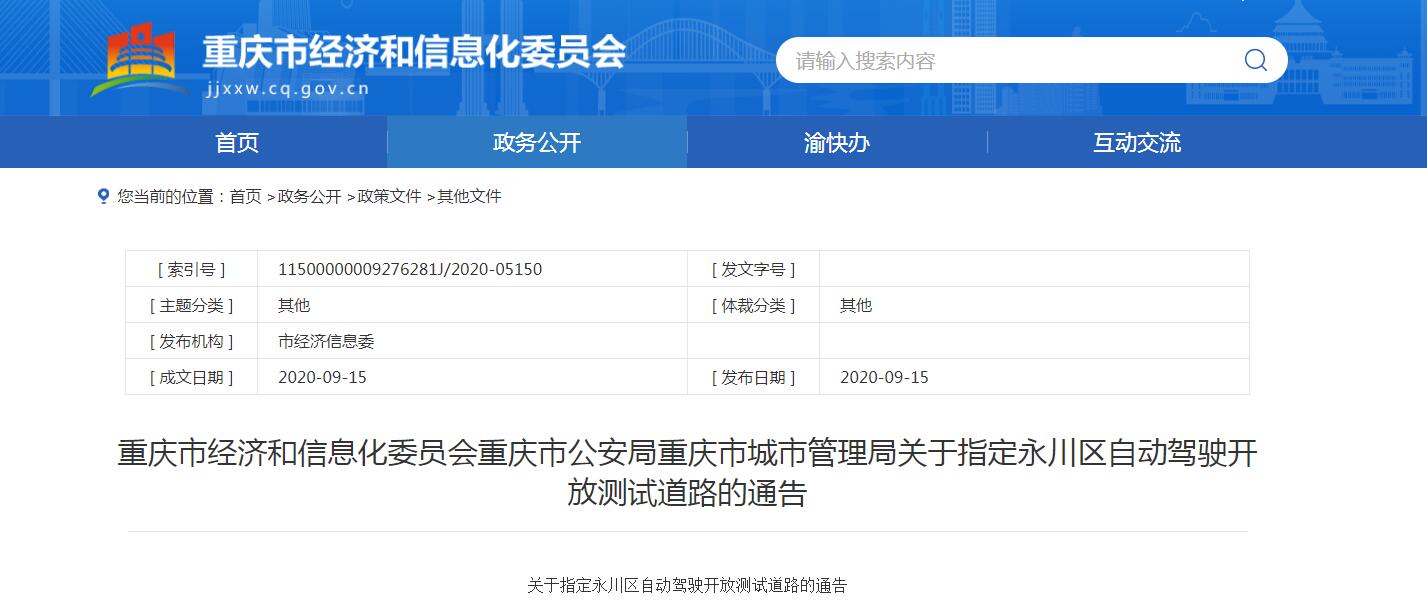Click the jjxxw.cq.gov.cn text under title
Viewport: 1427px width, 615px height.
coord(286,88)
